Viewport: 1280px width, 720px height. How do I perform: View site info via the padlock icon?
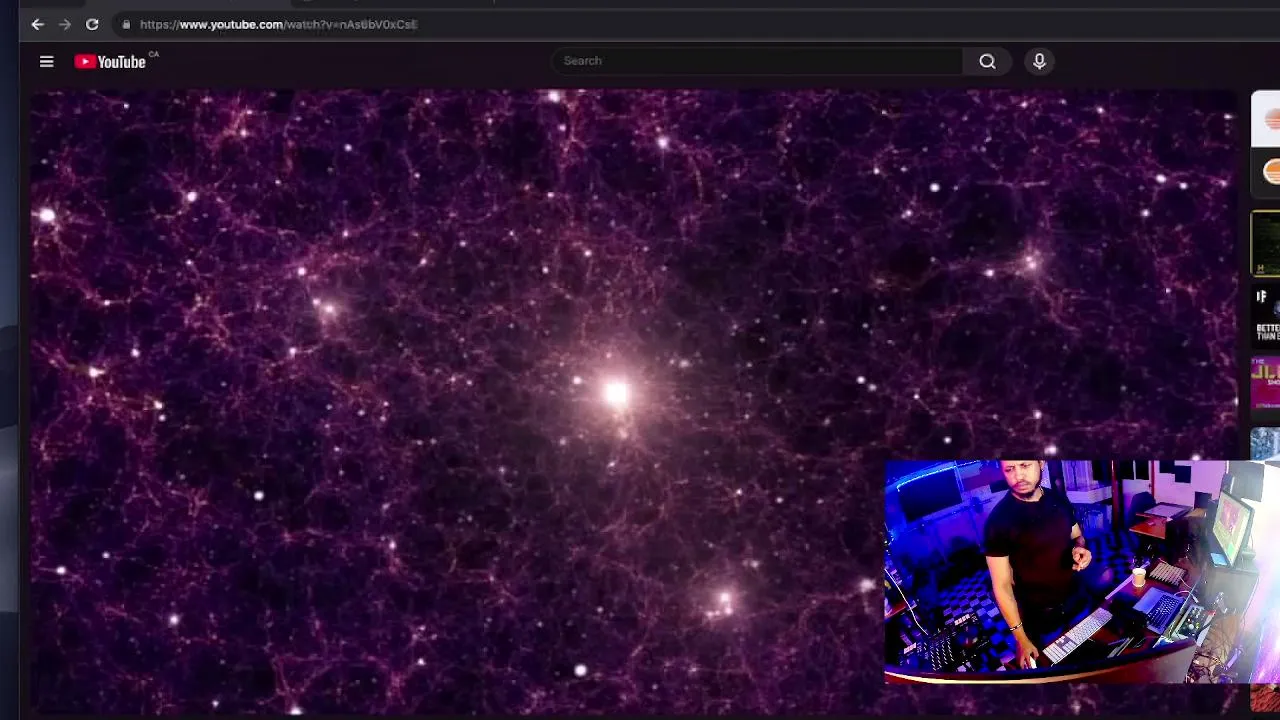coord(126,24)
